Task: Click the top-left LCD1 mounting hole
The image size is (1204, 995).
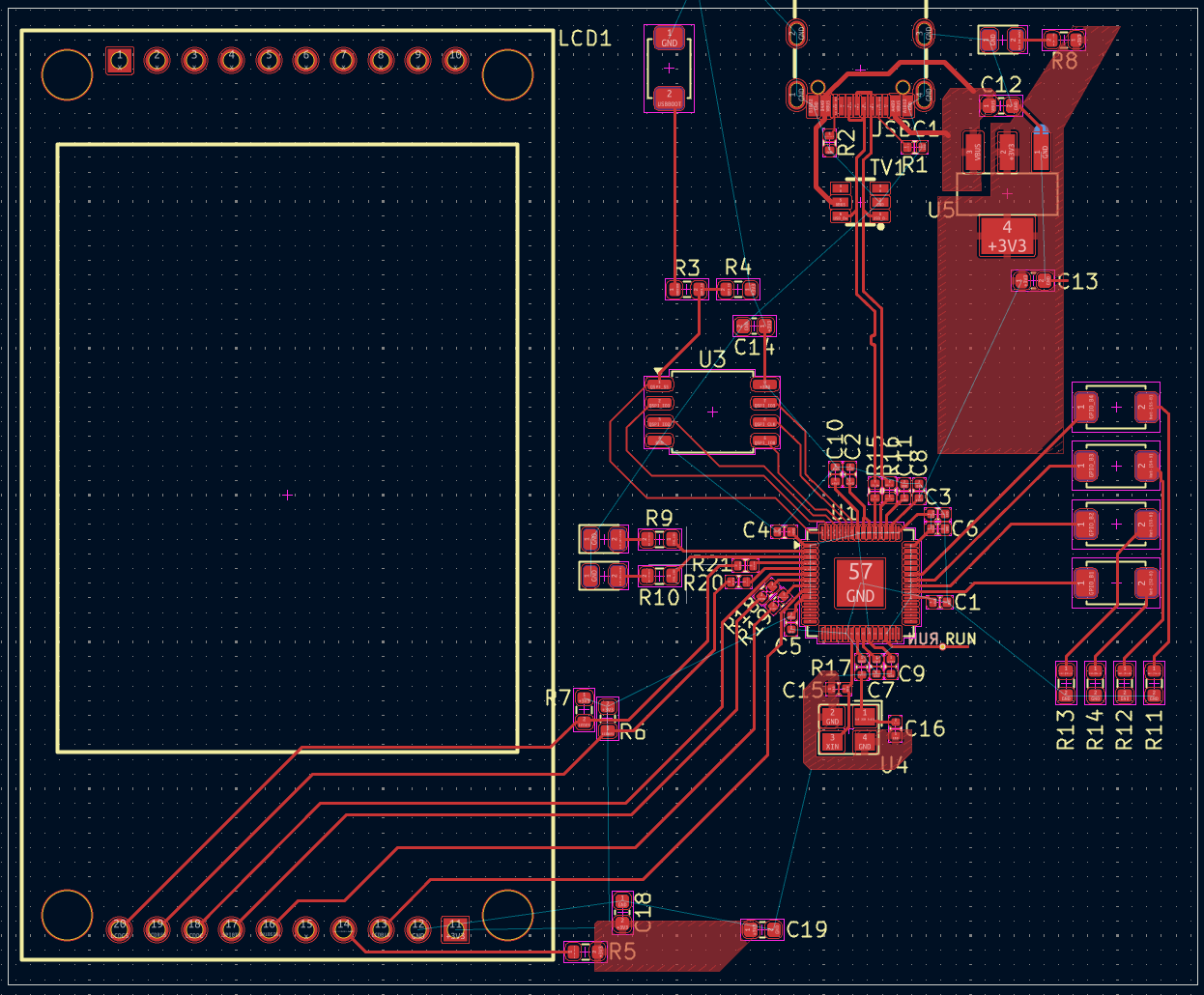Action: [x=68, y=74]
